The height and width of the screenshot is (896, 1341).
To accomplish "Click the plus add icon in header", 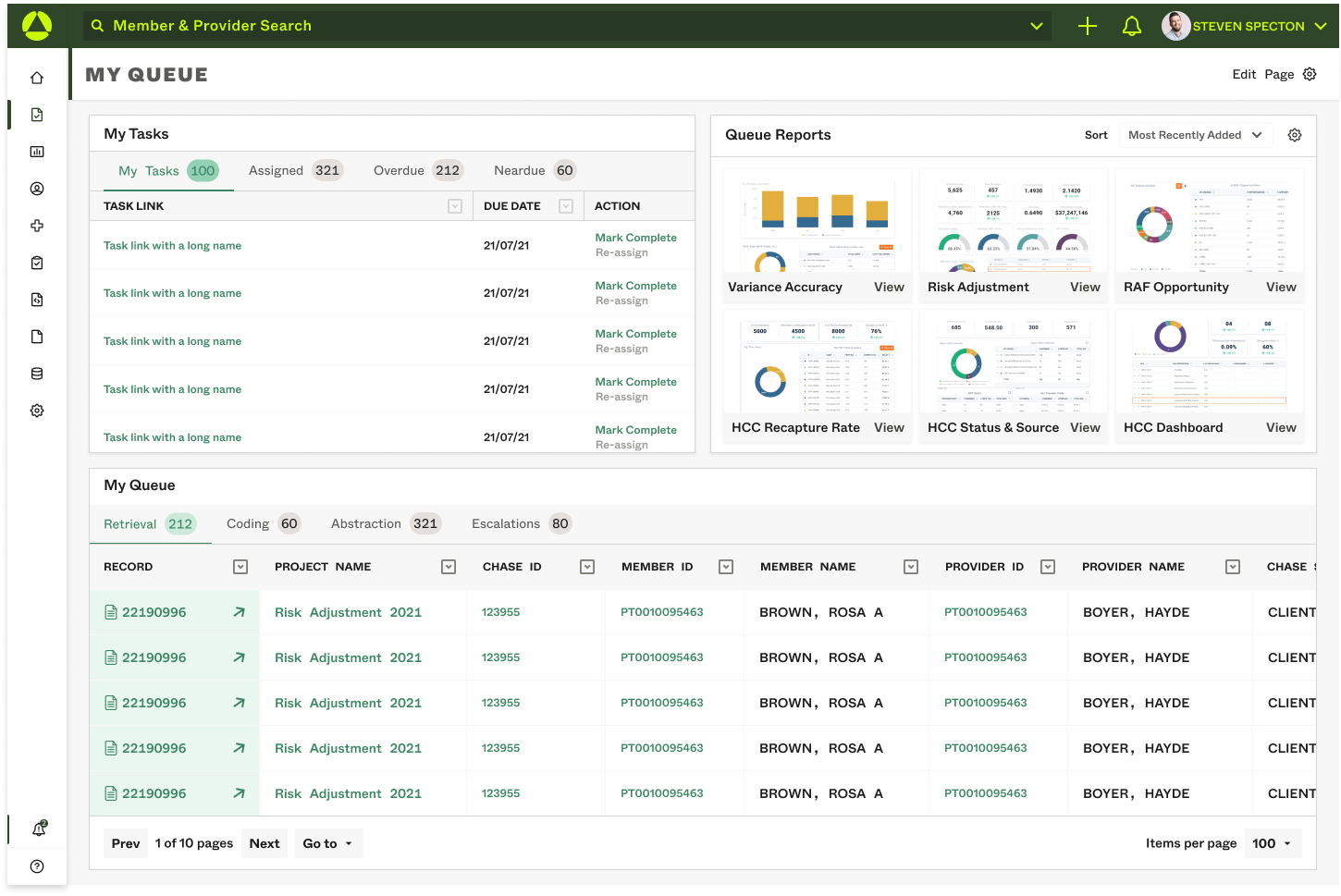I will (x=1088, y=26).
